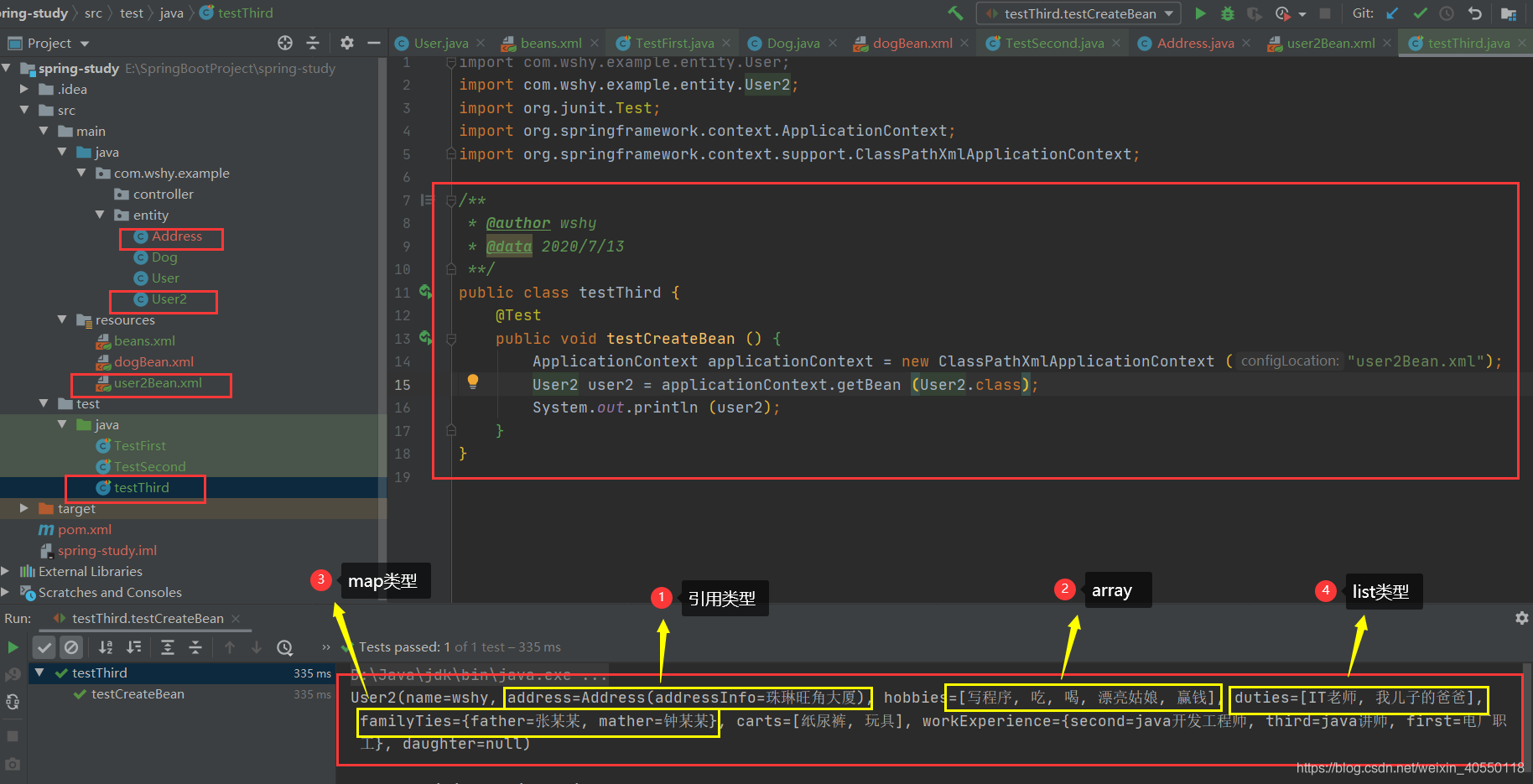Click the intention light bulb on line 15
The width and height of the screenshot is (1533, 784).
pyautogui.click(x=473, y=382)
